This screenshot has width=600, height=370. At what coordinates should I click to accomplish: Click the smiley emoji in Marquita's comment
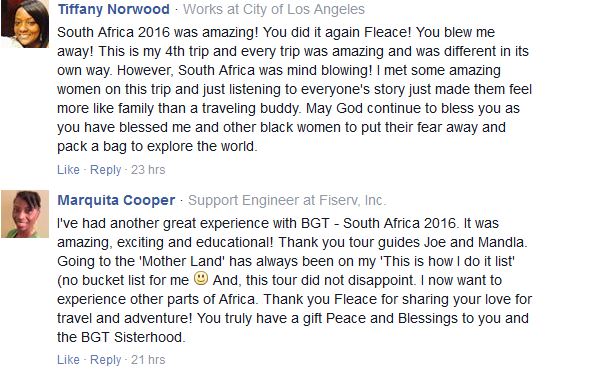coord(201,278)
